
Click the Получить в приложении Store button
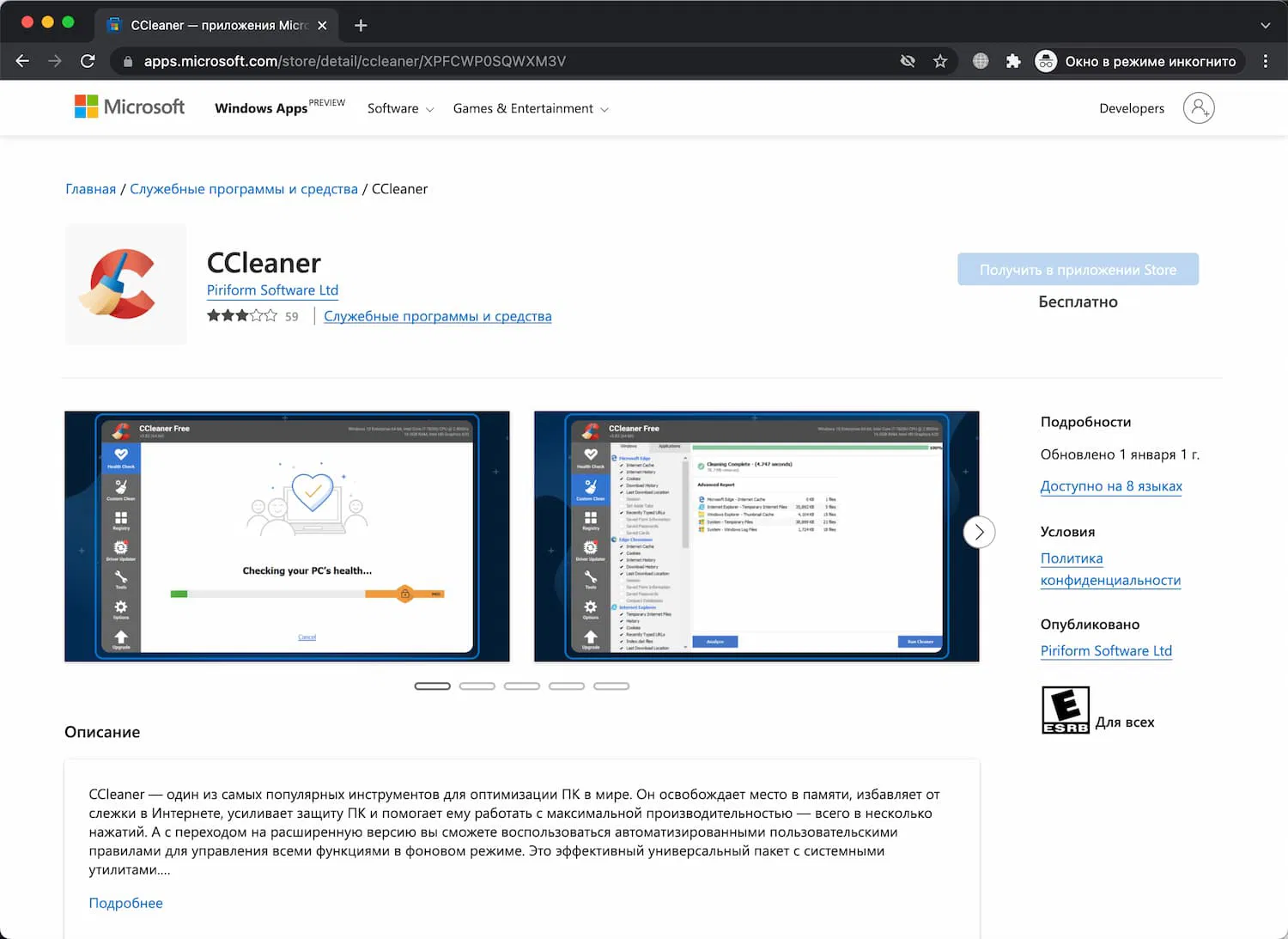(1078, 270)
